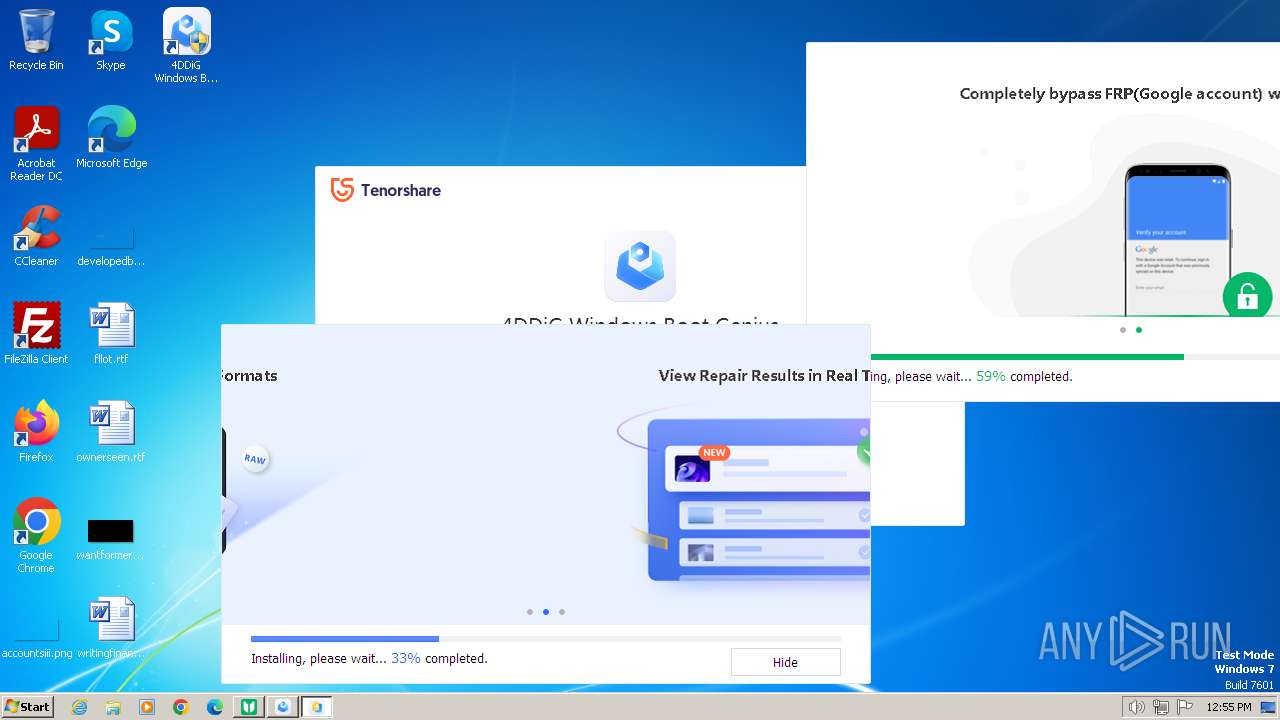Open the Microsoft Edge desktop shortcut
The height and width of the screenshot is (720, 1280).
[x=111, y=138]
